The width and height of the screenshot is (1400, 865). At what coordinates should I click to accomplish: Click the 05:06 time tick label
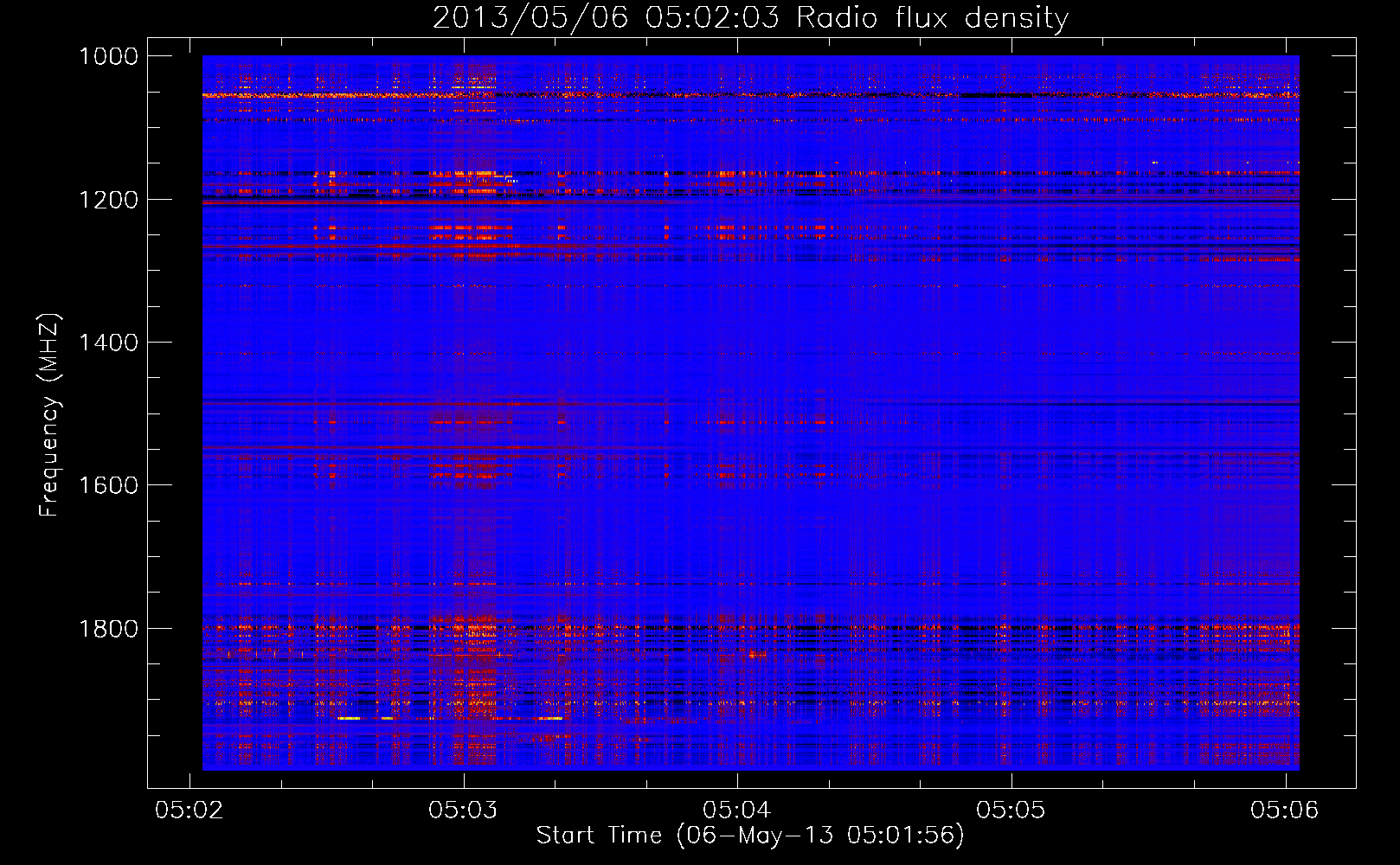(x=1285, y=810)
